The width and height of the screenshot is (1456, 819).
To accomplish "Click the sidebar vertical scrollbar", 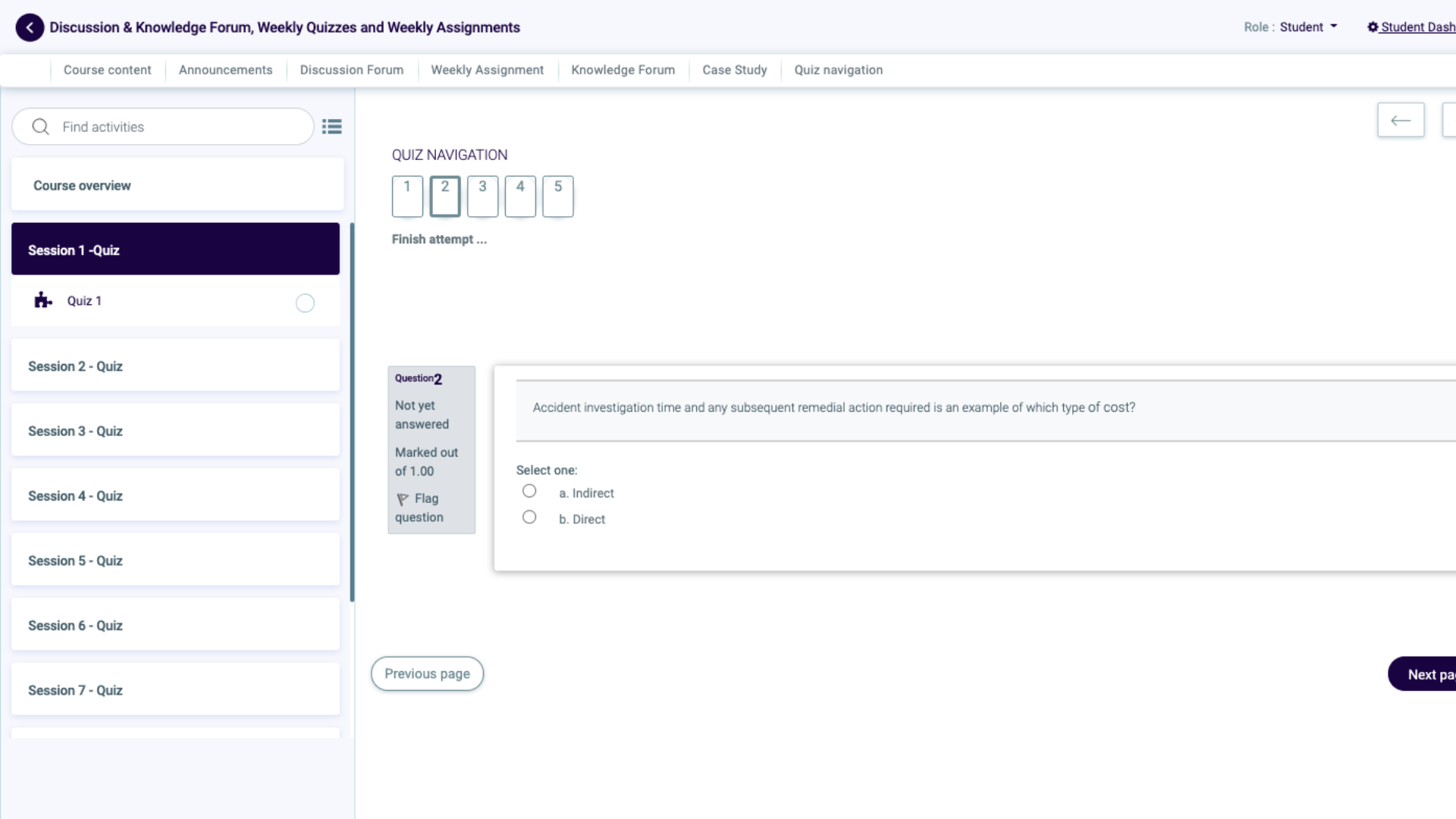I will point(352,413).
